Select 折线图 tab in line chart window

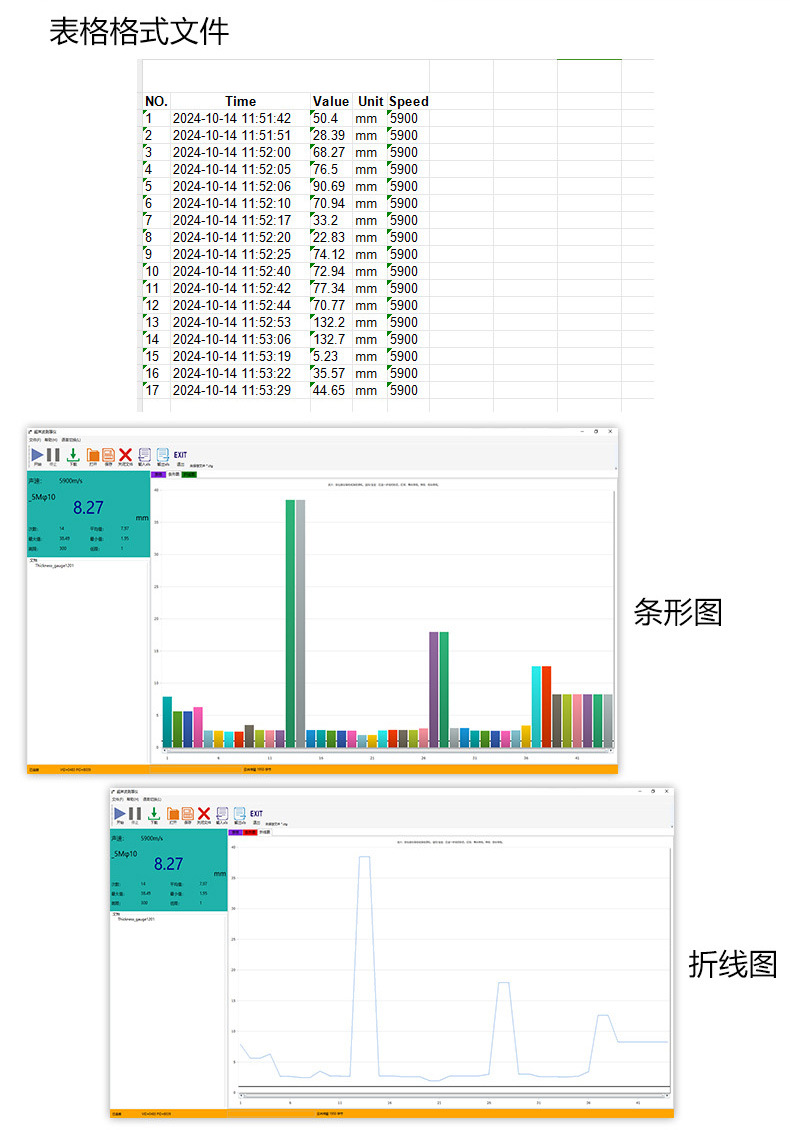[x=265, y=832]
